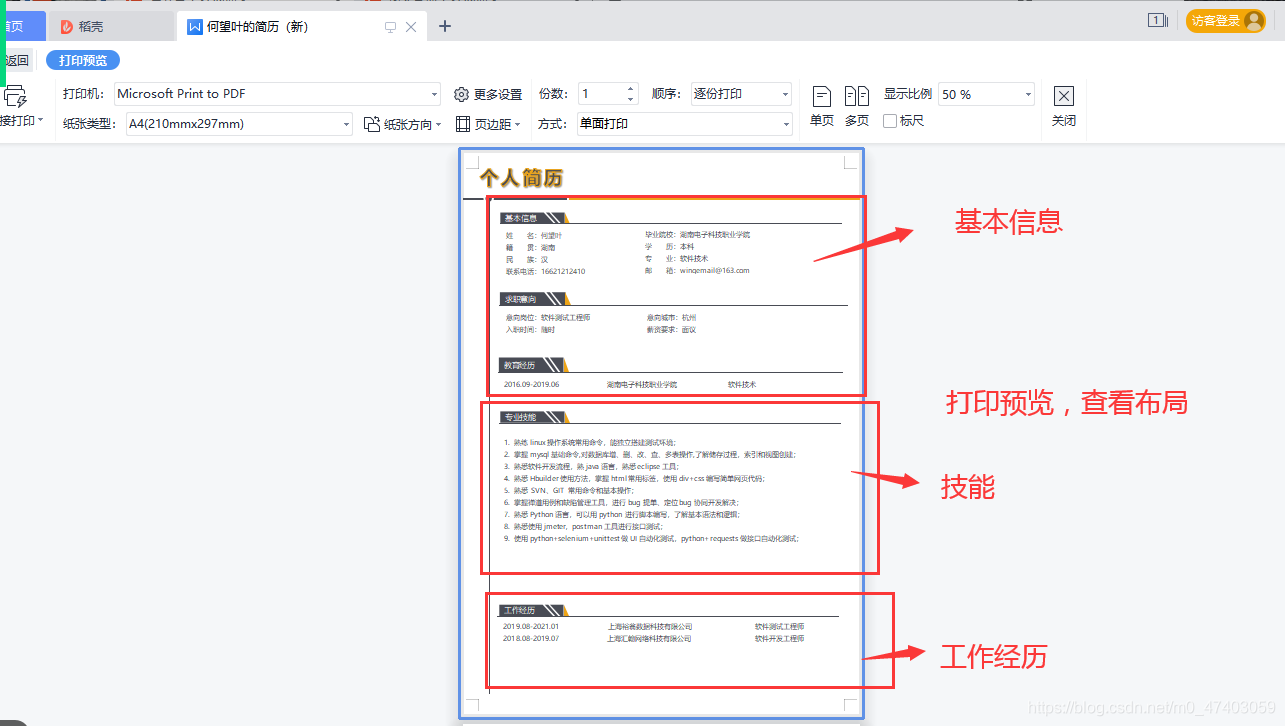The image size is (1285, 726).
Task: Open new tab with plus icon
Action: pyautogui.click(x=445, y=26)
